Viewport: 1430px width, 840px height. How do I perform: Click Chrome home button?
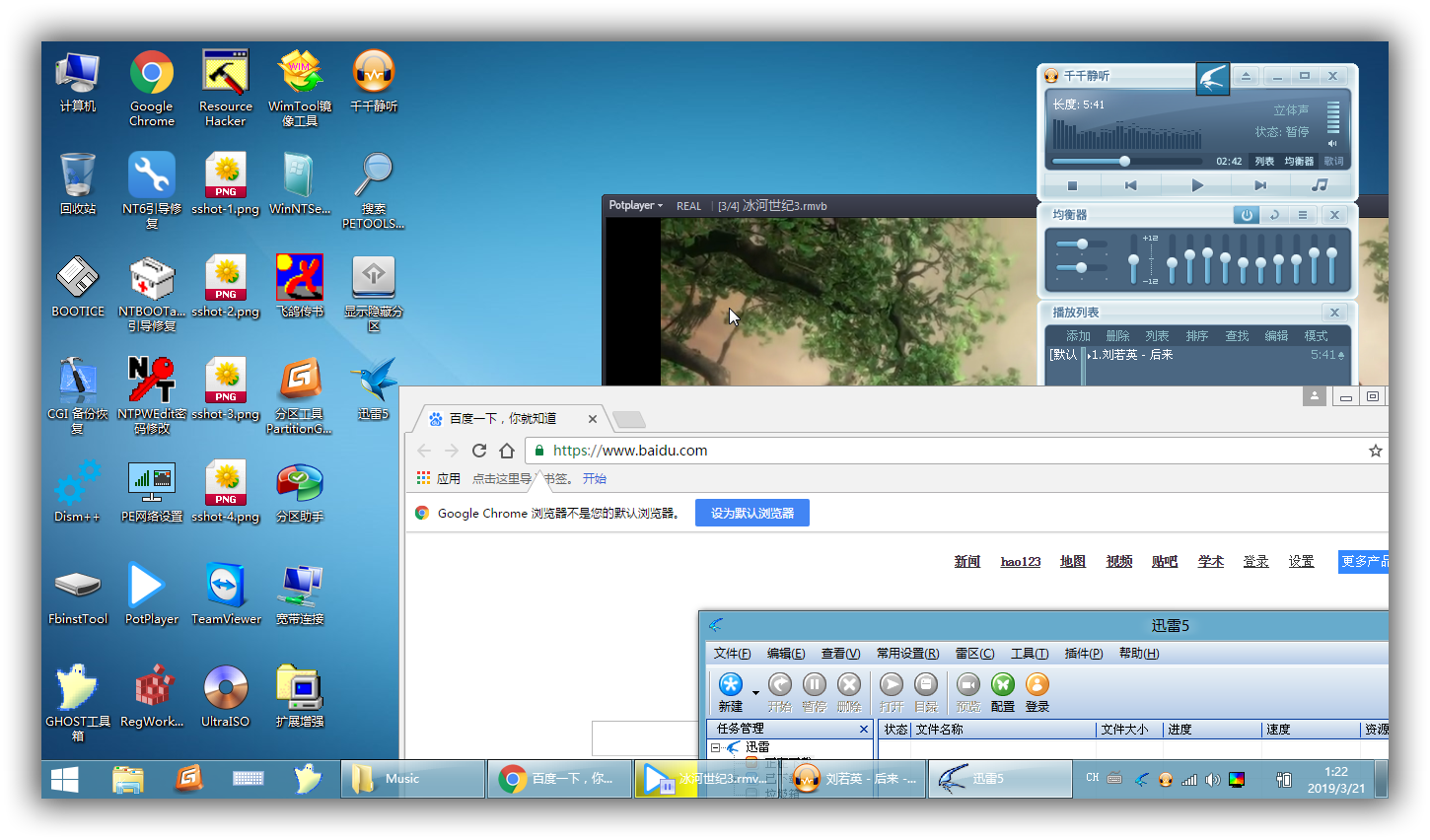click(507, 451)
